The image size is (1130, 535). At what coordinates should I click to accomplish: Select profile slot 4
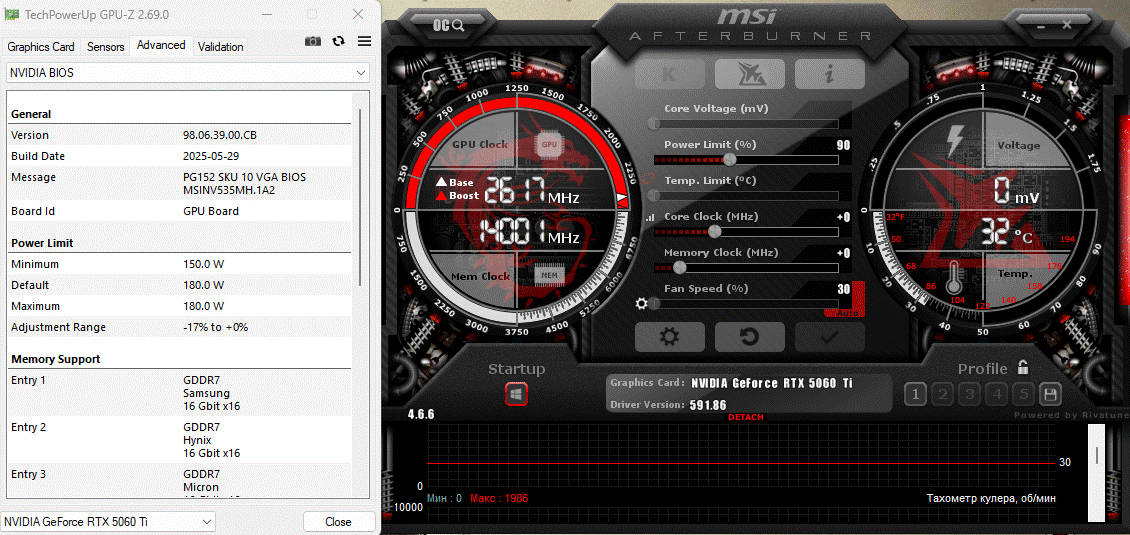997,394
